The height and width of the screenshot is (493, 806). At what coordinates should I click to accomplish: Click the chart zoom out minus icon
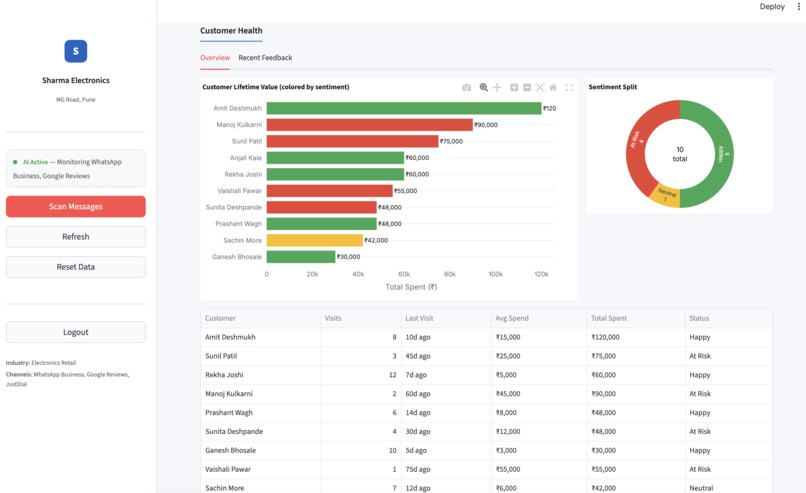pos(527,87)
